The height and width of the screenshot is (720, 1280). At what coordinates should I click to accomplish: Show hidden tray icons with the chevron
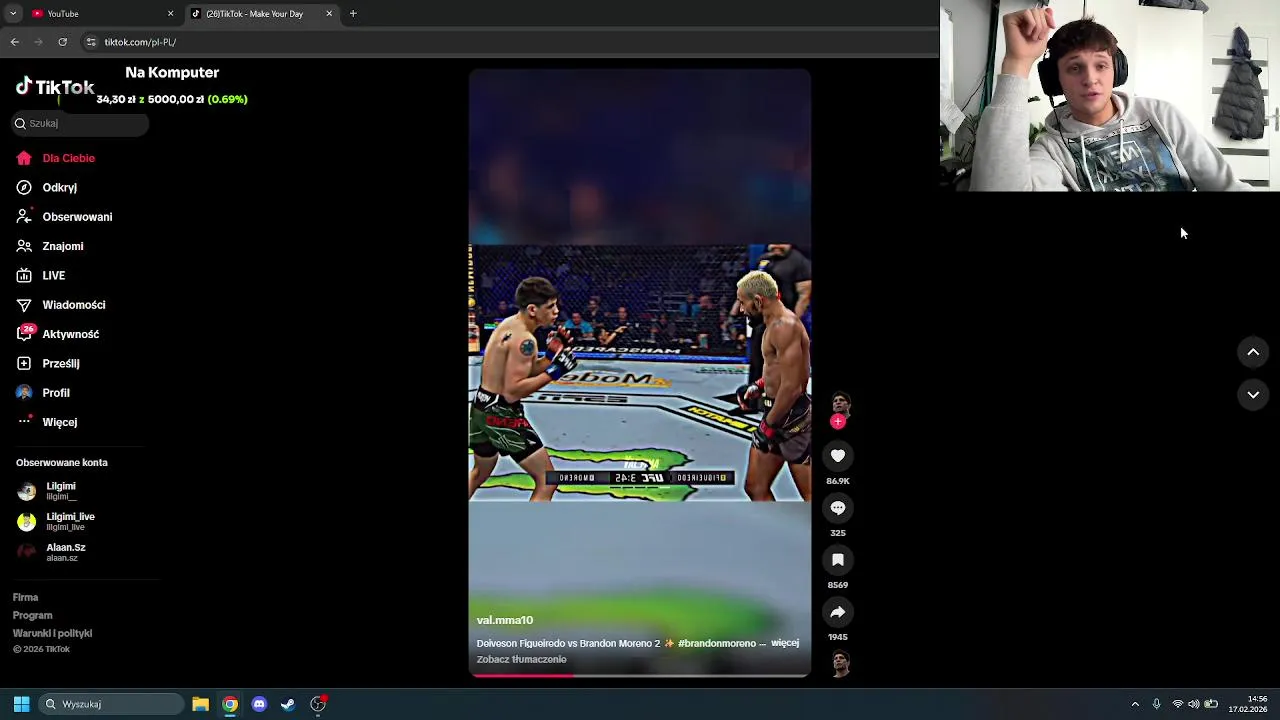1135,704
